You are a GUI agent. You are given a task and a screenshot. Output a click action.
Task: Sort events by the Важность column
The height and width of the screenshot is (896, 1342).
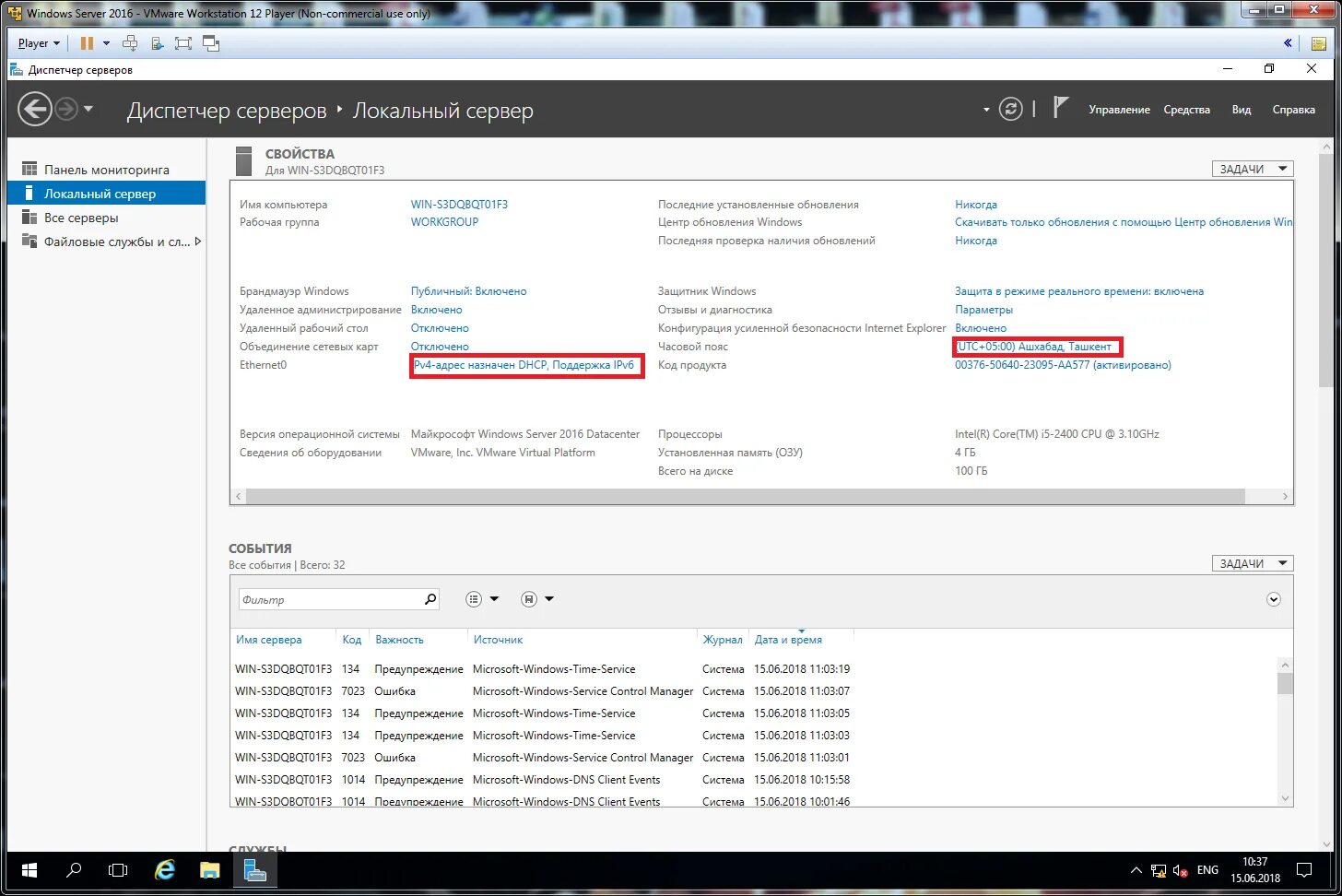point(399,640)
